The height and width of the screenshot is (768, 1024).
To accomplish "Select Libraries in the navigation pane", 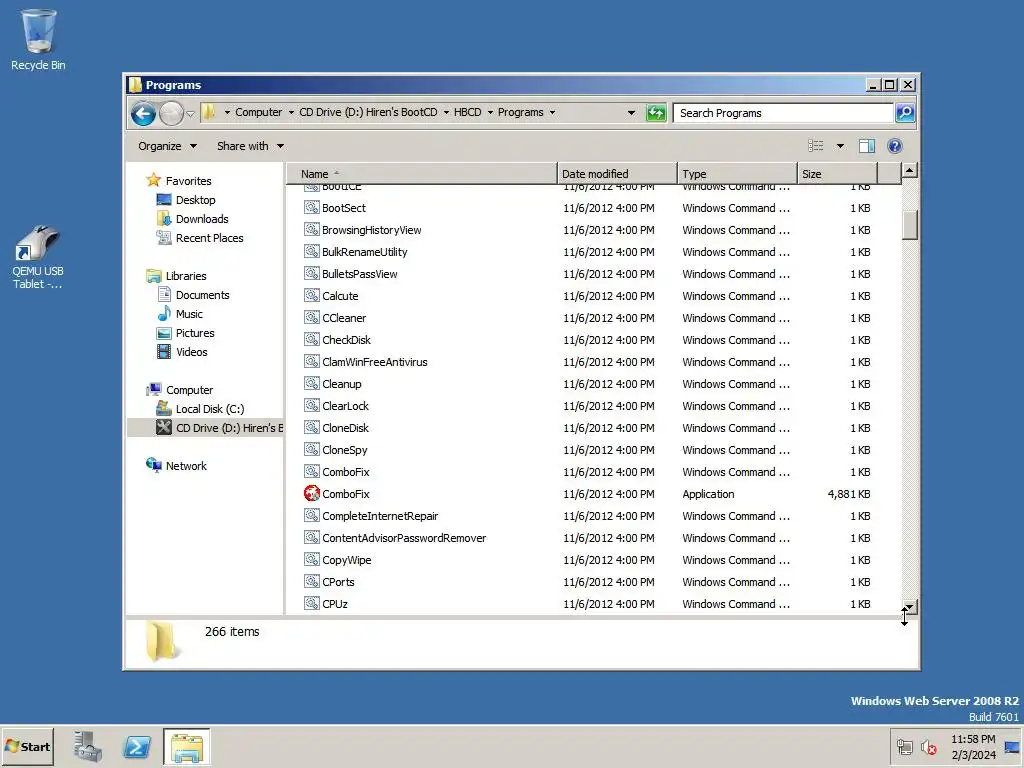I will [x=185, y=276].
